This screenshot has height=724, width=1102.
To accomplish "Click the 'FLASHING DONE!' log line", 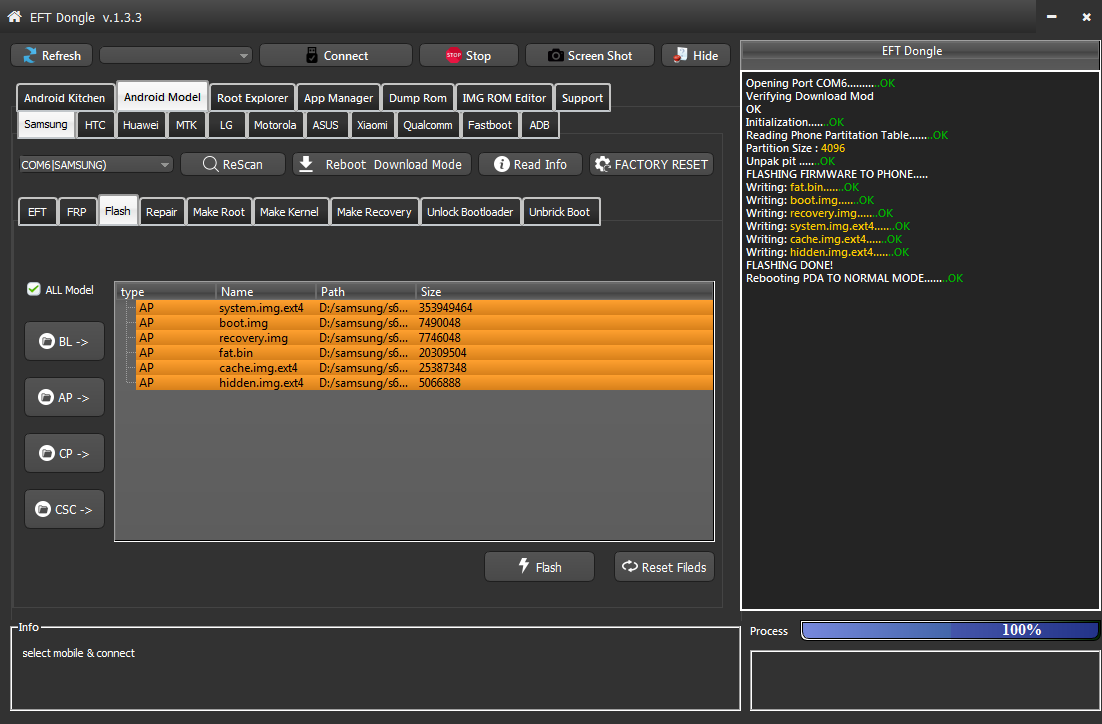I will coord(789,265).
